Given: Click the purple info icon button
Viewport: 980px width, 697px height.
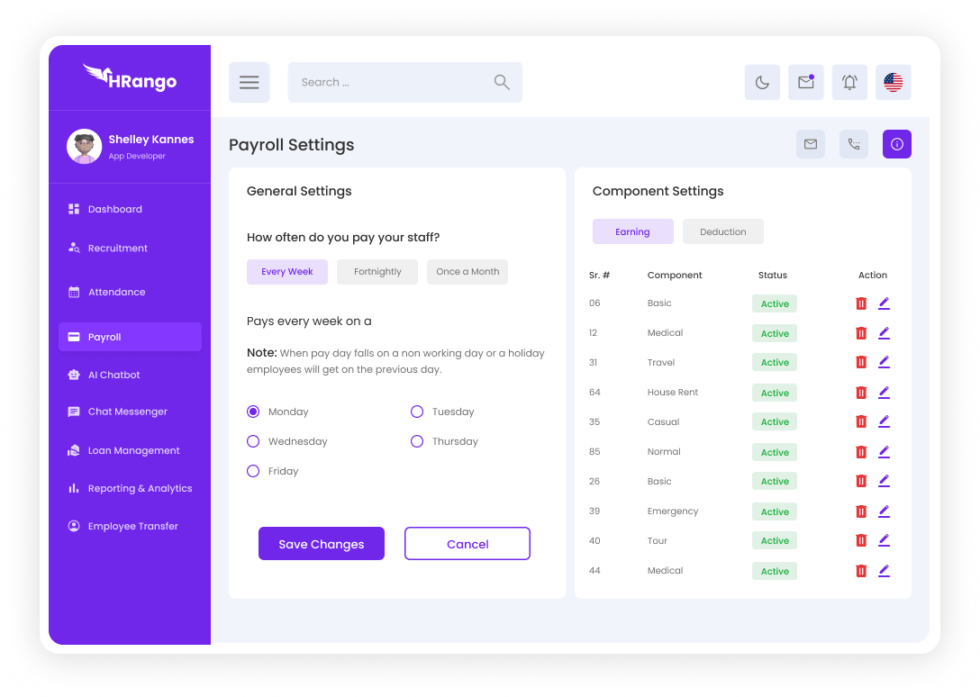Looking at the screenshot, I should pos(896,144).
